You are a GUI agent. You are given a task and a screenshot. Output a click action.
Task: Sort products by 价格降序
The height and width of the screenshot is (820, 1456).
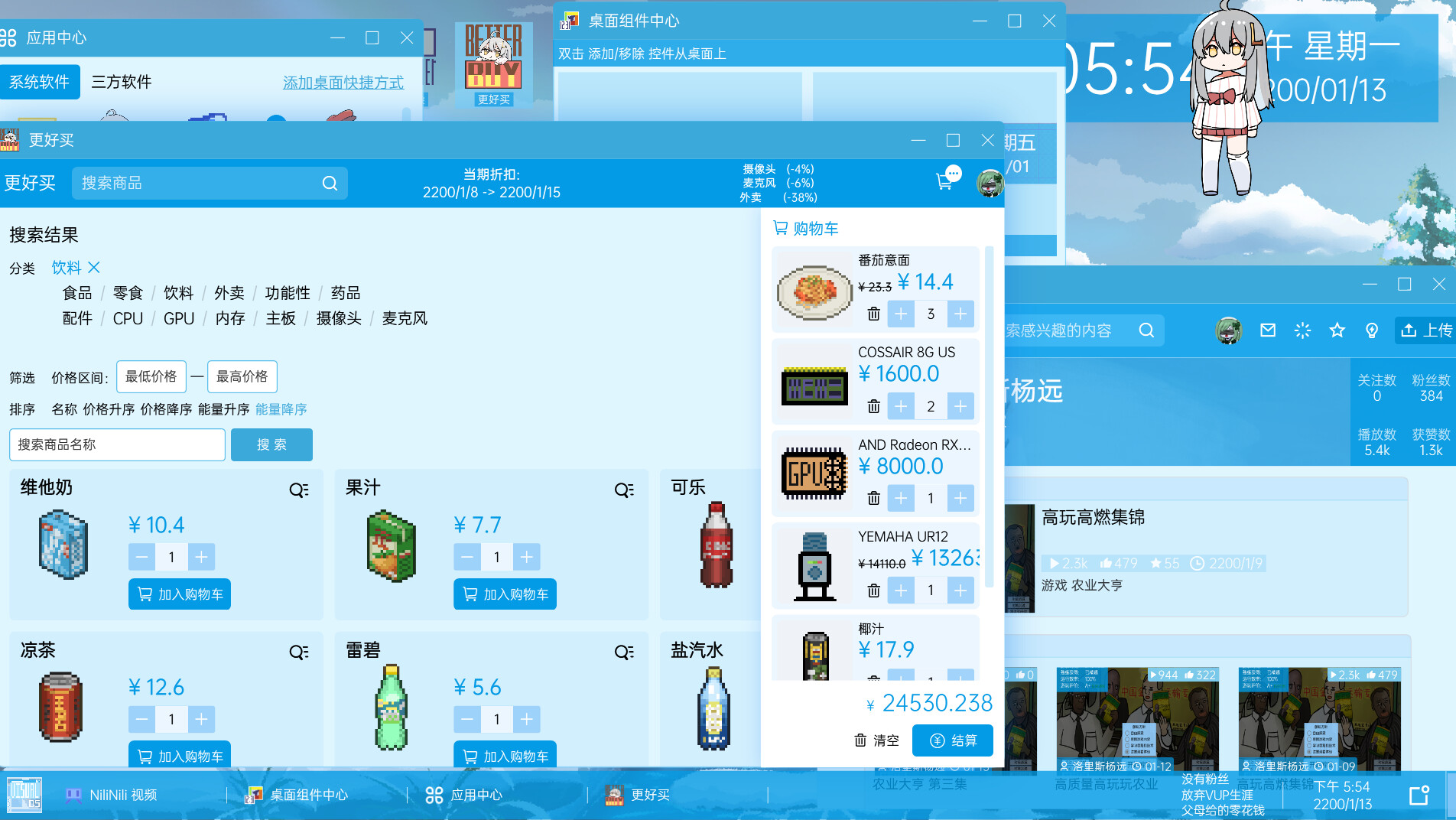pos(167,409)
